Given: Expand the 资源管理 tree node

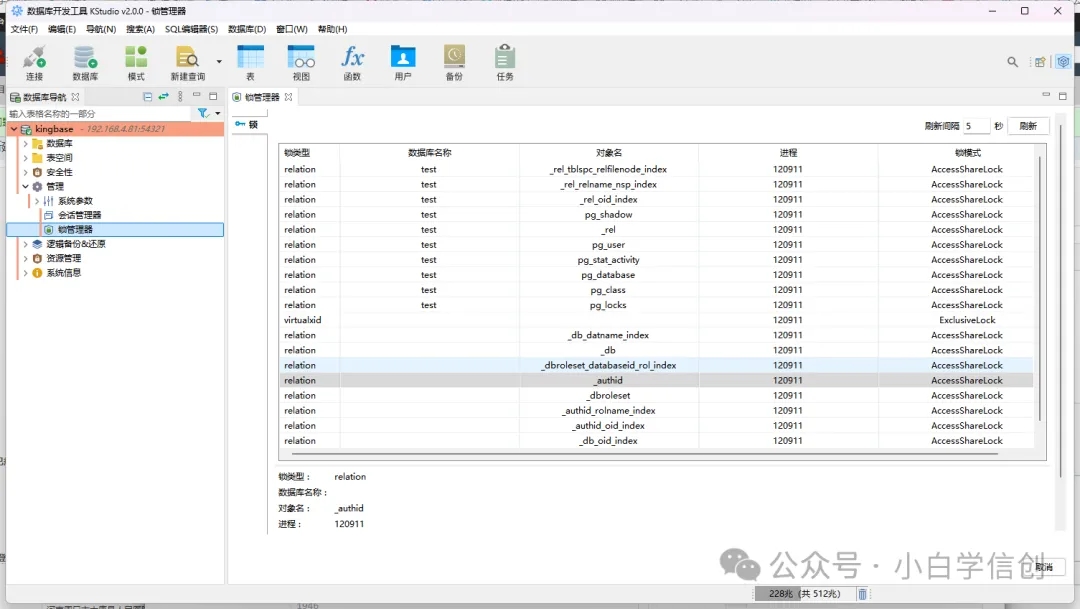Looking at the screenshot, I should coord(25,258).
